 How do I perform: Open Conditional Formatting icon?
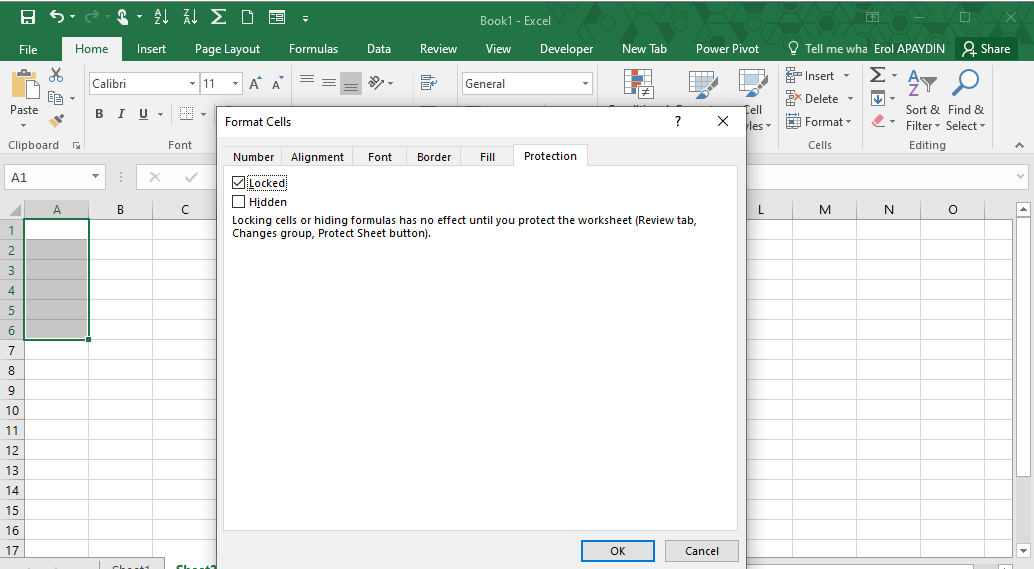(638, 84)
